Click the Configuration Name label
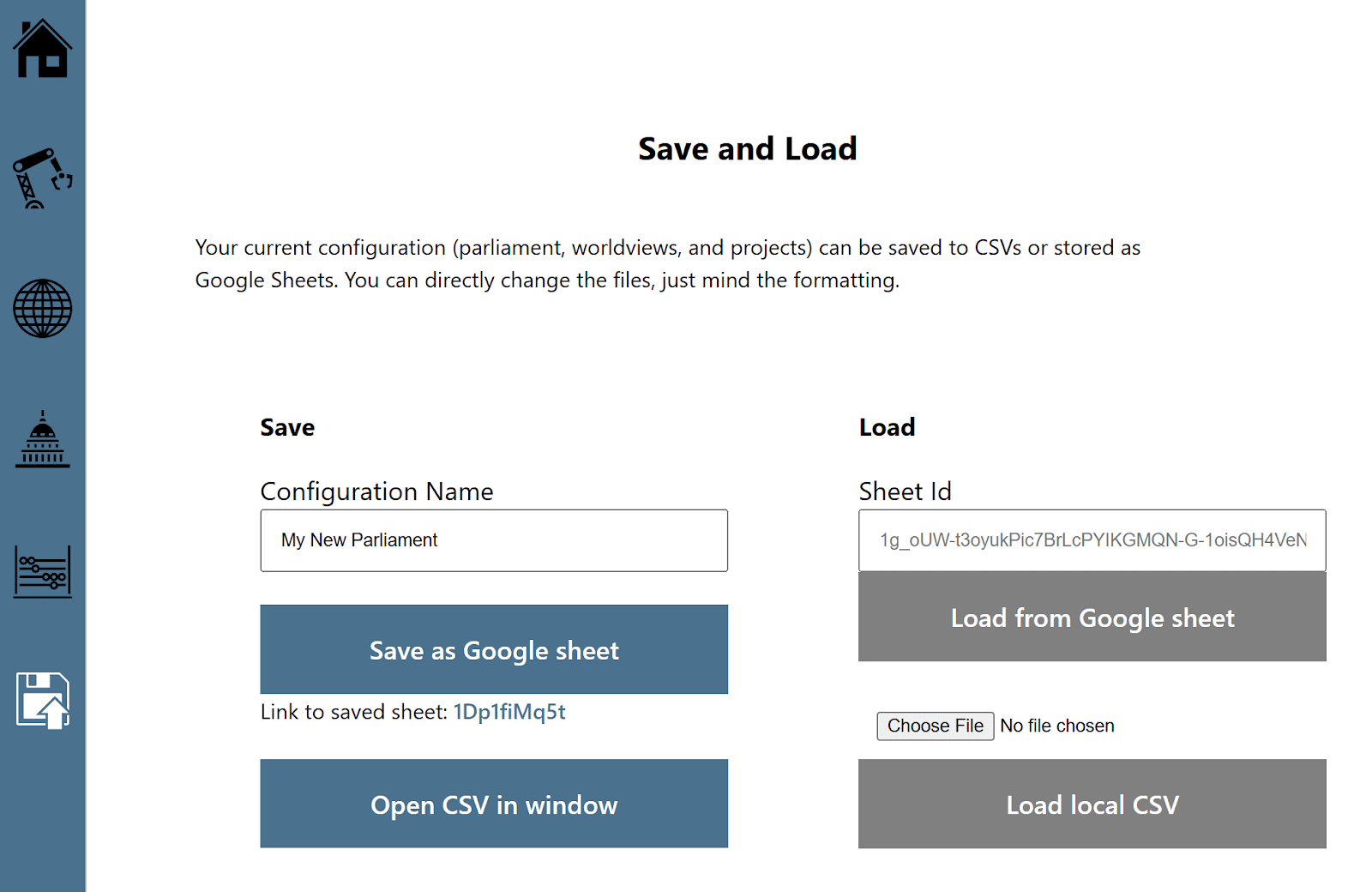Screen dimensions: 1372x892 click(376, 491)
